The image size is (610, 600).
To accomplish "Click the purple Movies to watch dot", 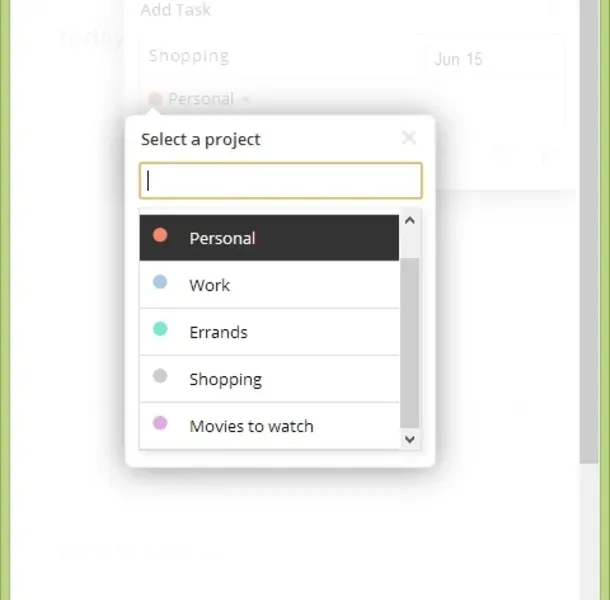I will 160,423.
